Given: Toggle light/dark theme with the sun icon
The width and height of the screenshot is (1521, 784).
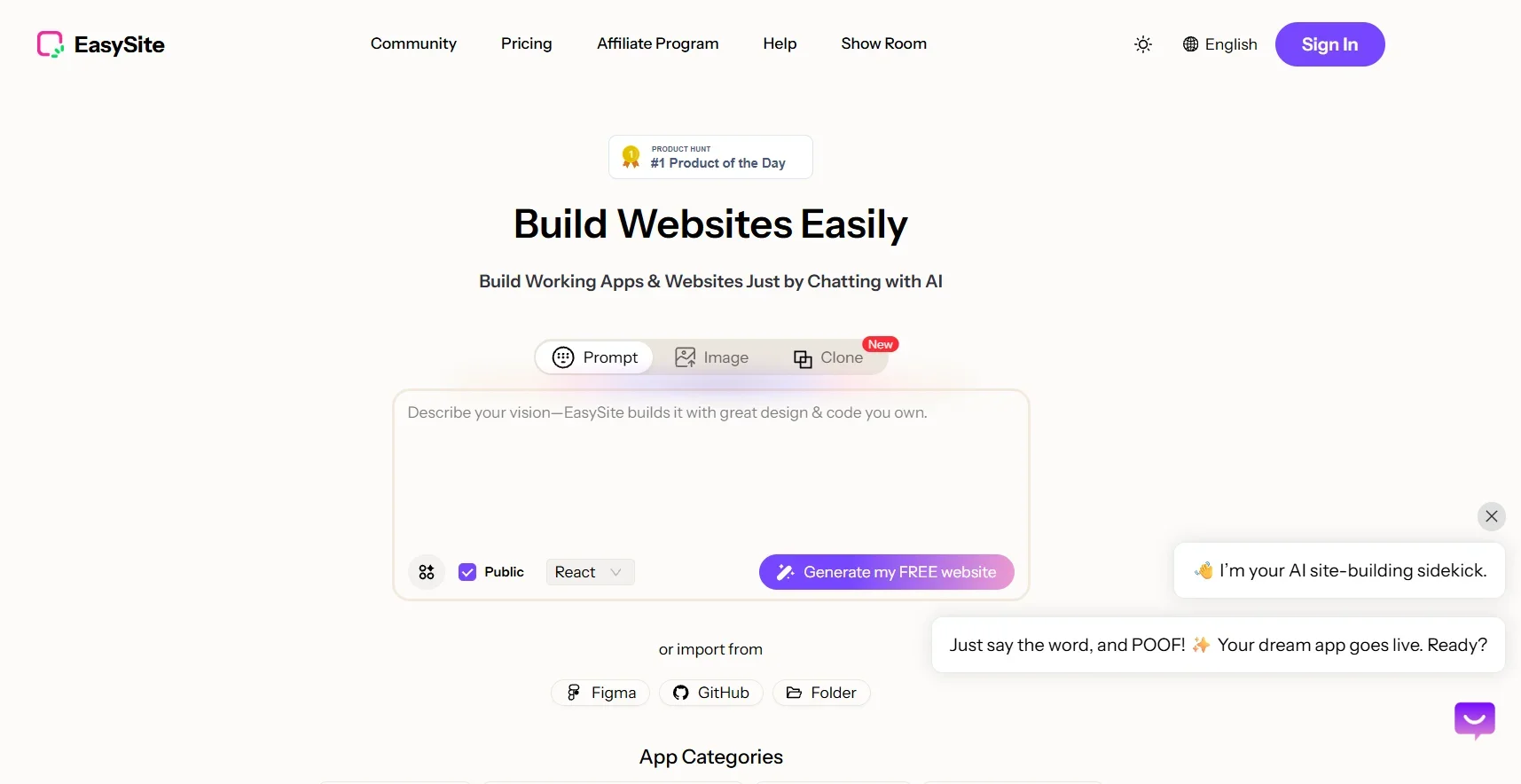Looking at the screenshot, I should coord(1142,43).
